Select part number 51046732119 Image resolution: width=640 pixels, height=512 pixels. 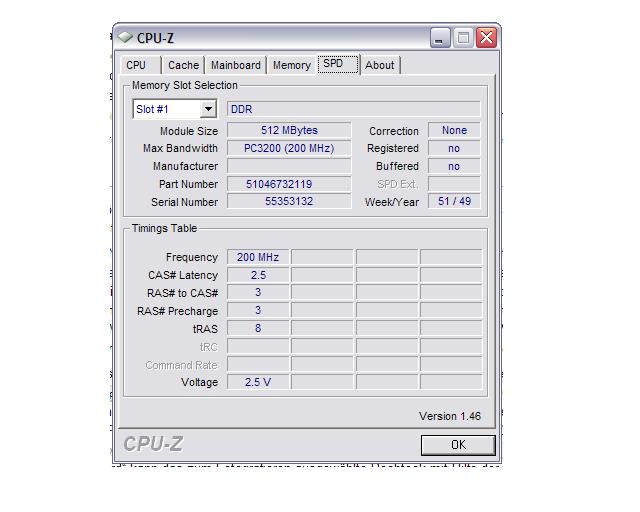(289, 184)
